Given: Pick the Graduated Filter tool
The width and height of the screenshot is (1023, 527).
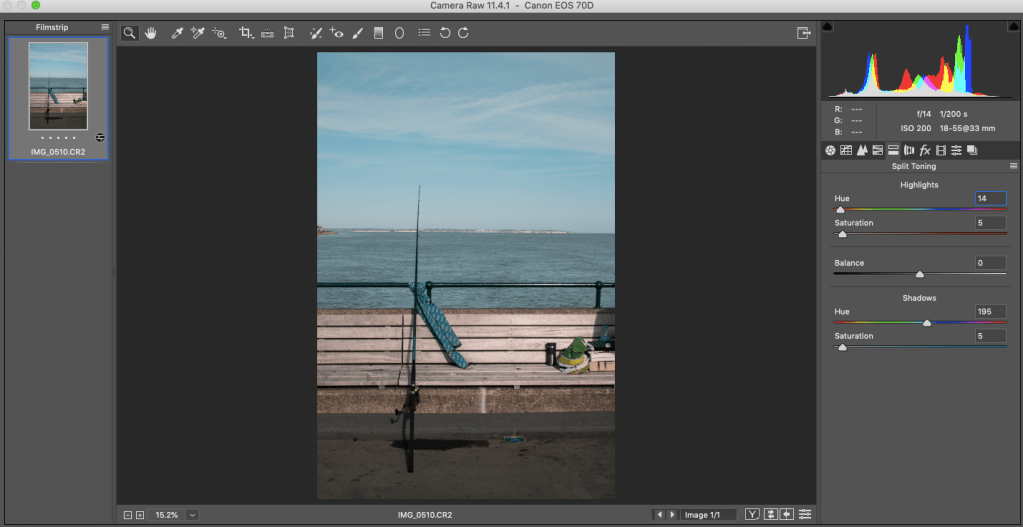Looking at the screenshot, I should 378,33.
